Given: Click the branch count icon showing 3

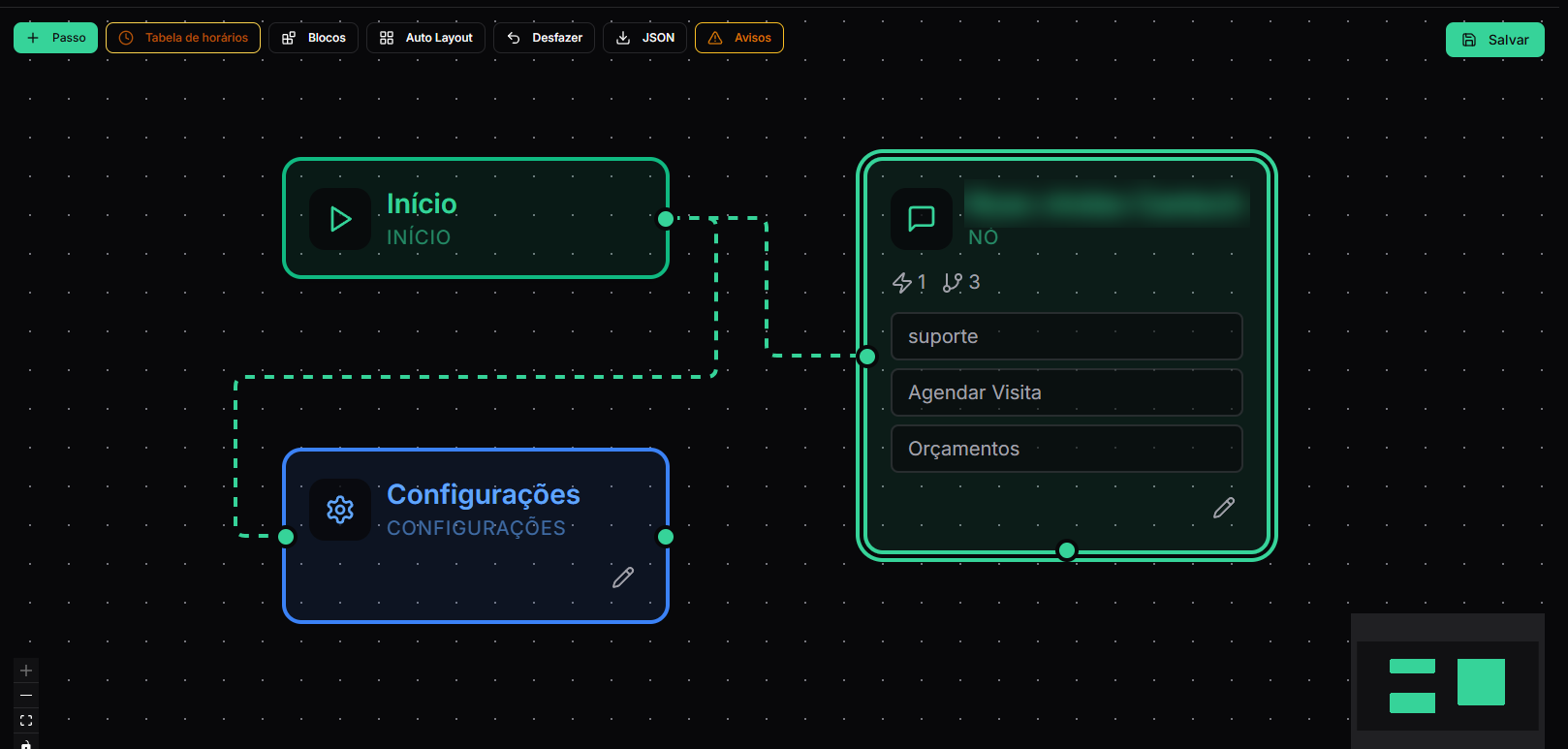Looking at the screenshot, I should (x=953, y=282).
